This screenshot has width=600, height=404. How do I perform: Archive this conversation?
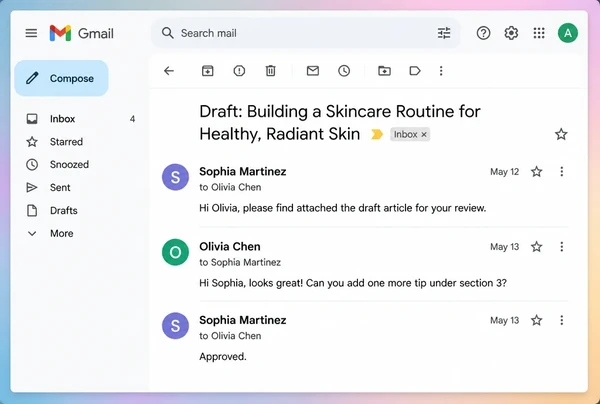coord(207,71)
